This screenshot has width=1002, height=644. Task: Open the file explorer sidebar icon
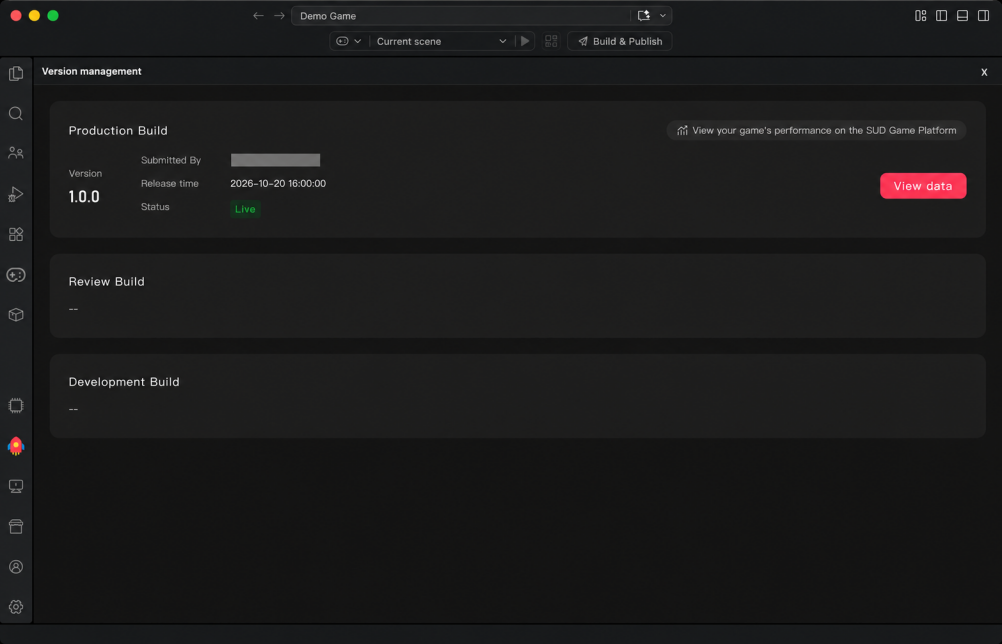pos(16,73)
